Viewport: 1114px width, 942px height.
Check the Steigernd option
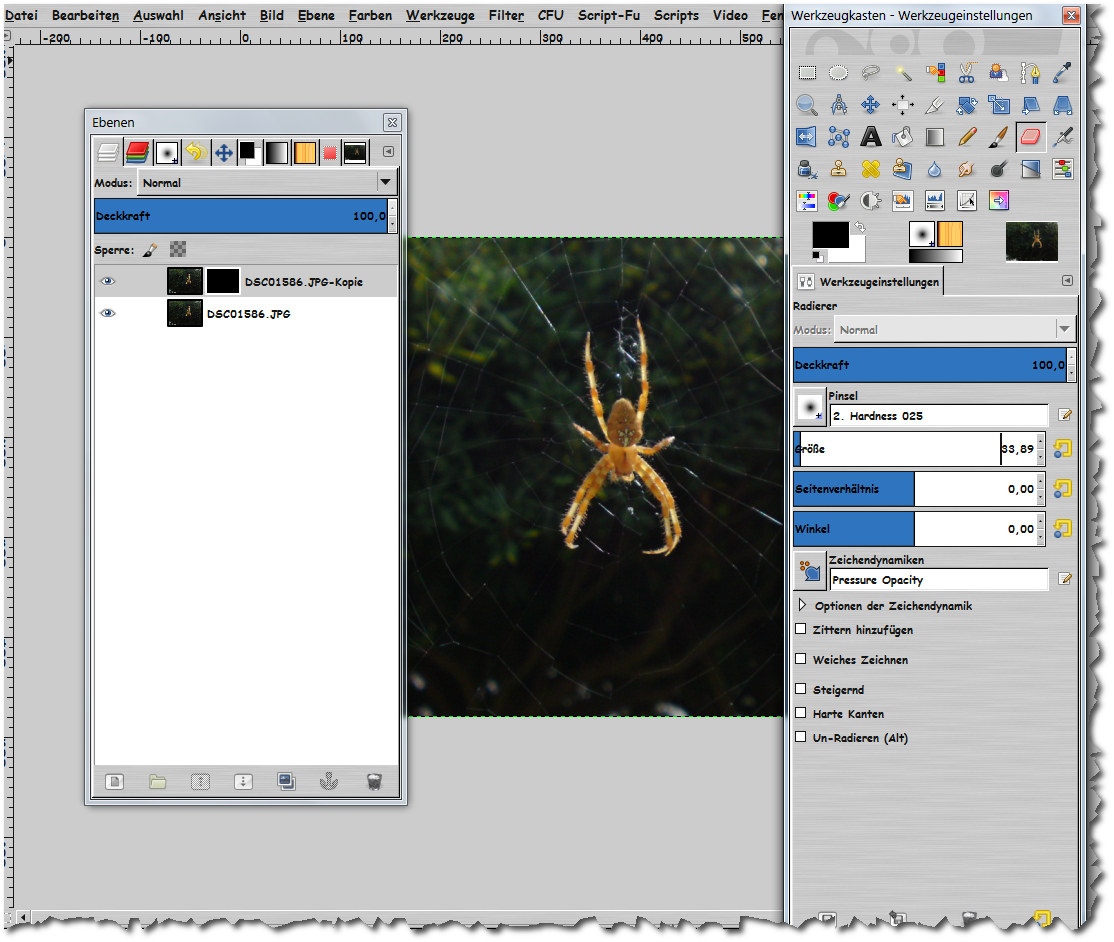801,689
